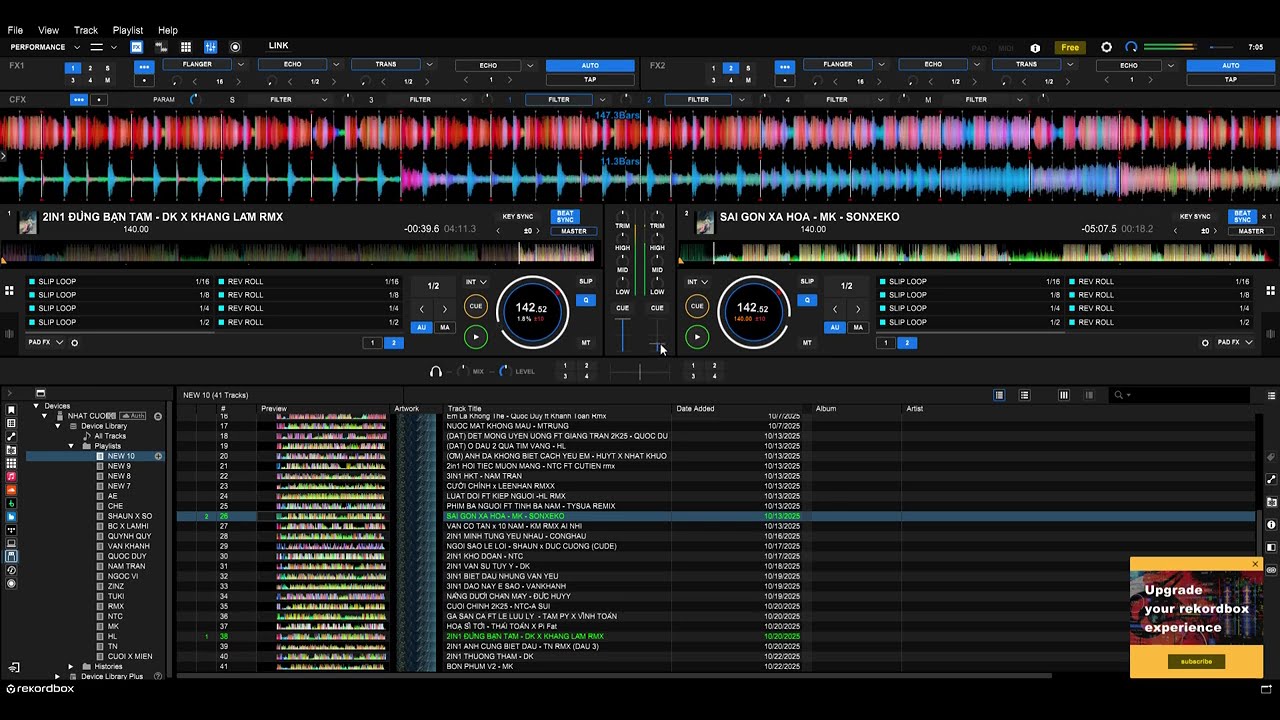Open the Playlist menu
The image size is (1280, 720).
coord(128,30)
